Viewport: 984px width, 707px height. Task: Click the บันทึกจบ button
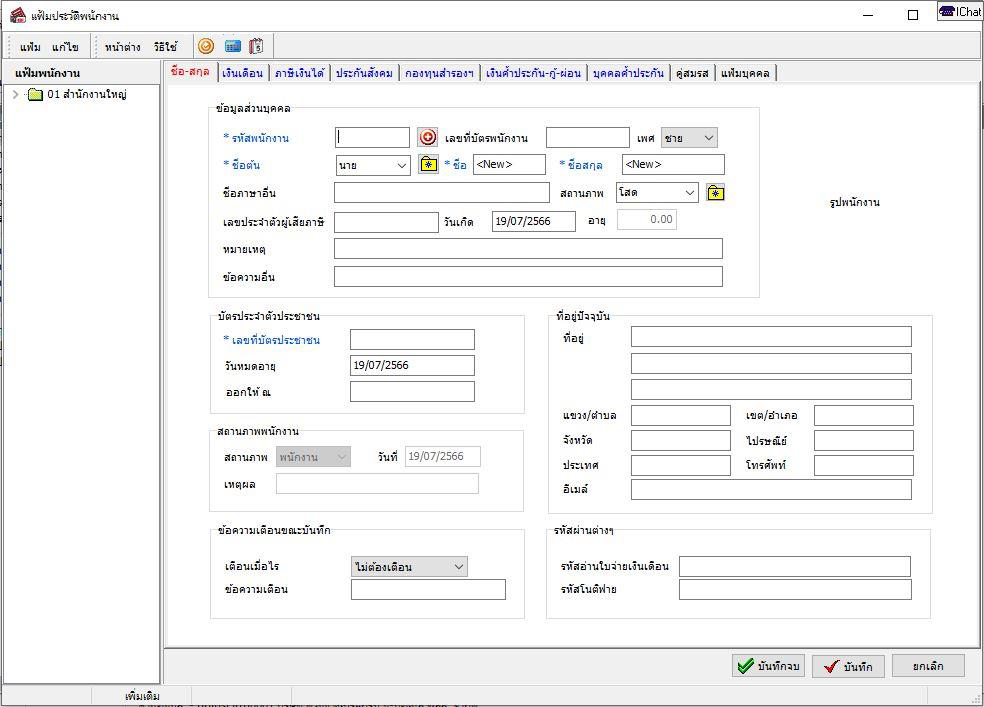click(768, 666)
